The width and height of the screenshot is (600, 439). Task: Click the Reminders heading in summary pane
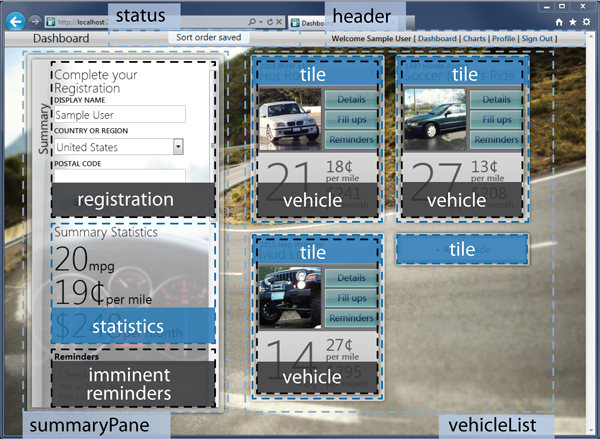(76, 357)
